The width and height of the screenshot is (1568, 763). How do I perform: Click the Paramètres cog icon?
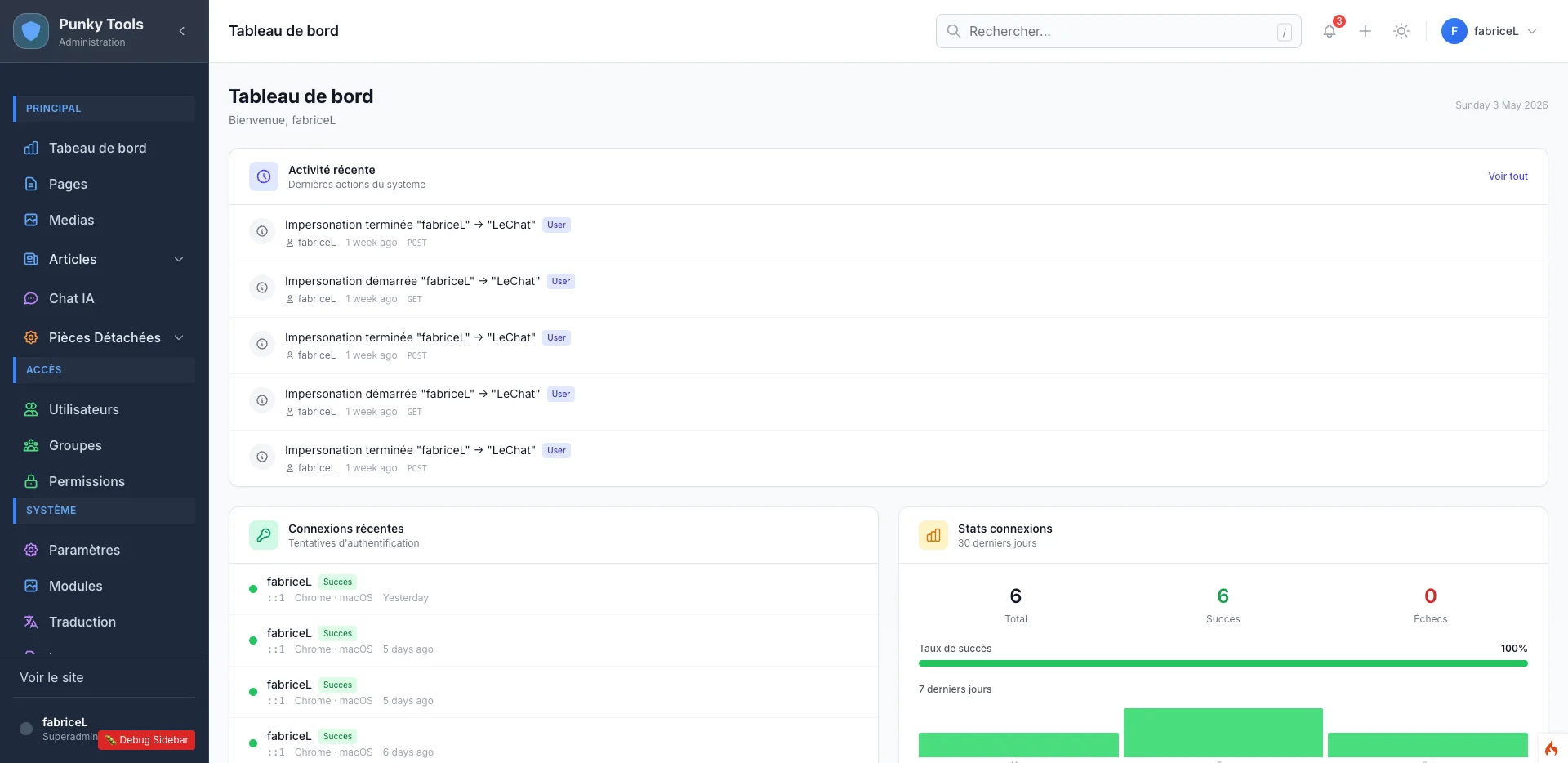31,550
